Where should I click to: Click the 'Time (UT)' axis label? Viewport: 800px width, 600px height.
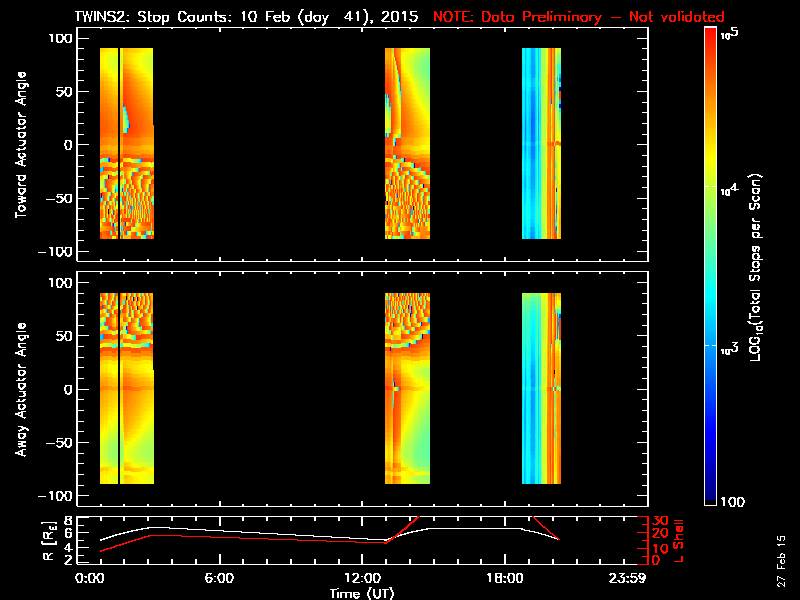tap(362, 593)
